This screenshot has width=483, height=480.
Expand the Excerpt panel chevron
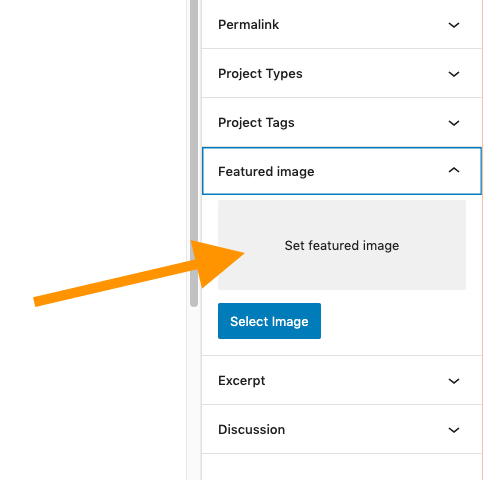454,381
